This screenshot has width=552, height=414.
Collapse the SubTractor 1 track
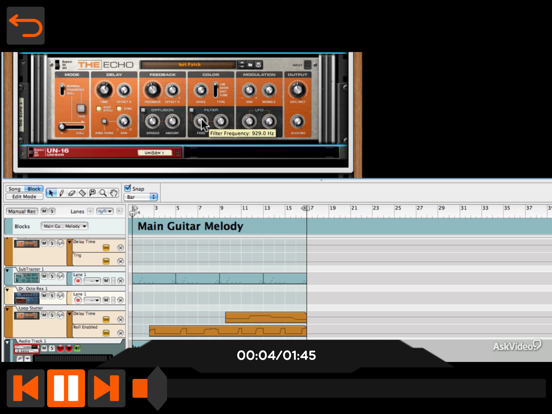(7, 270)
